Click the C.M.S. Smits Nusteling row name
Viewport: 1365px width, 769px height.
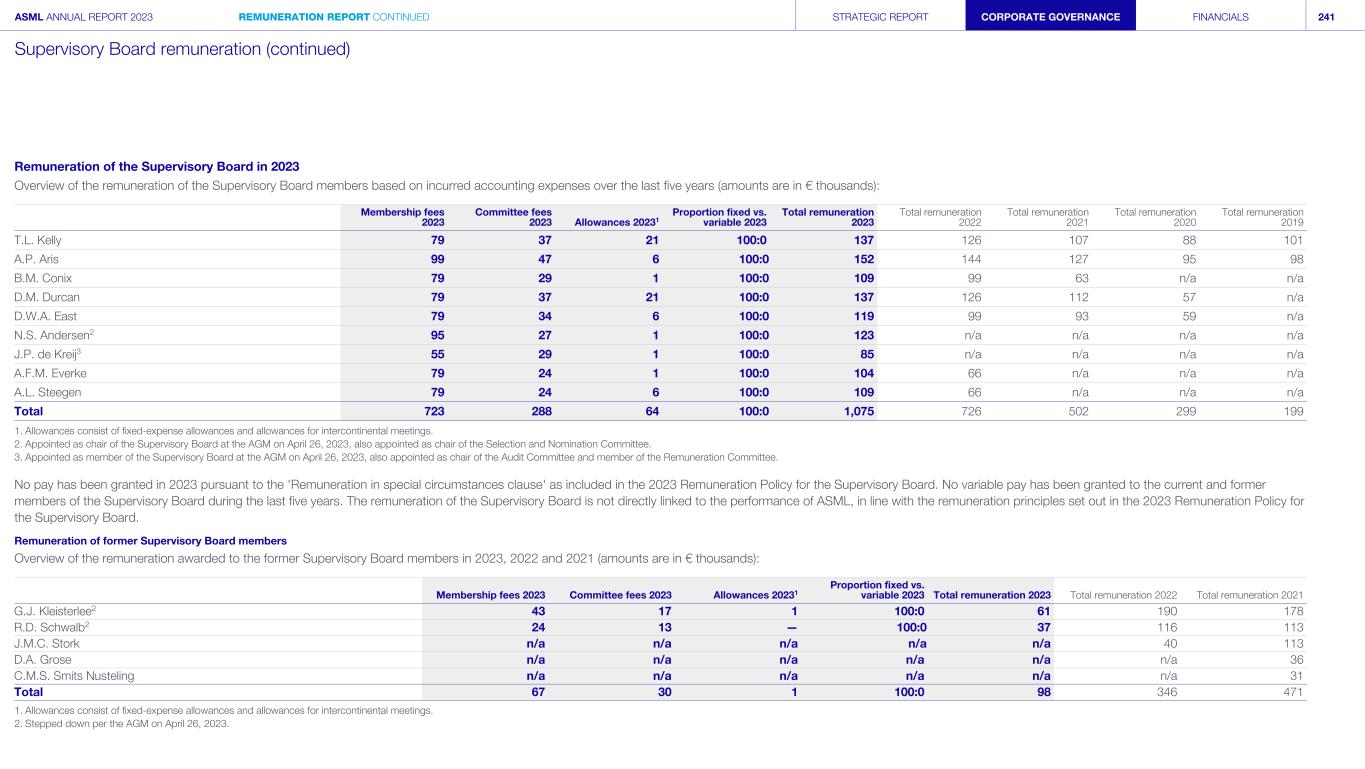click(x=74, y=675)
